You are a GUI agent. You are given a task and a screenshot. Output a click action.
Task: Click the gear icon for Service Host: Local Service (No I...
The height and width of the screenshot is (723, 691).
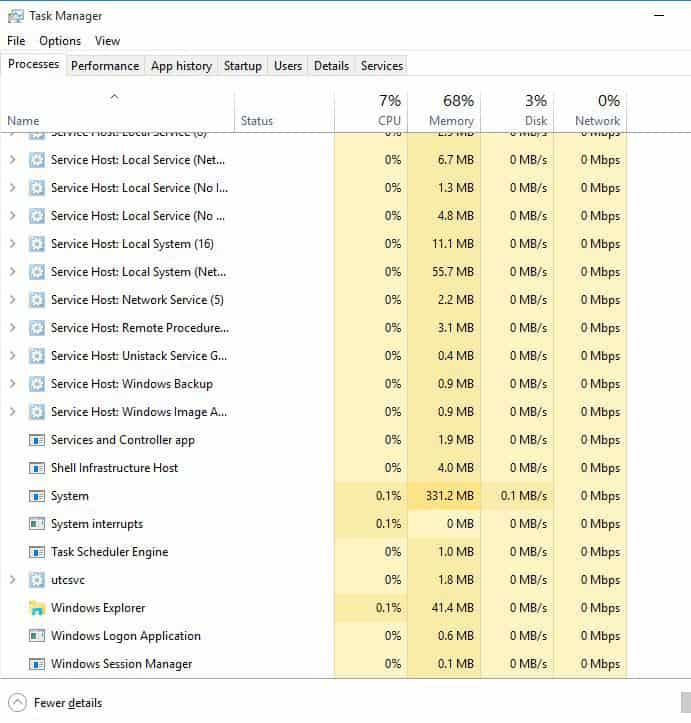click(36, 188)
